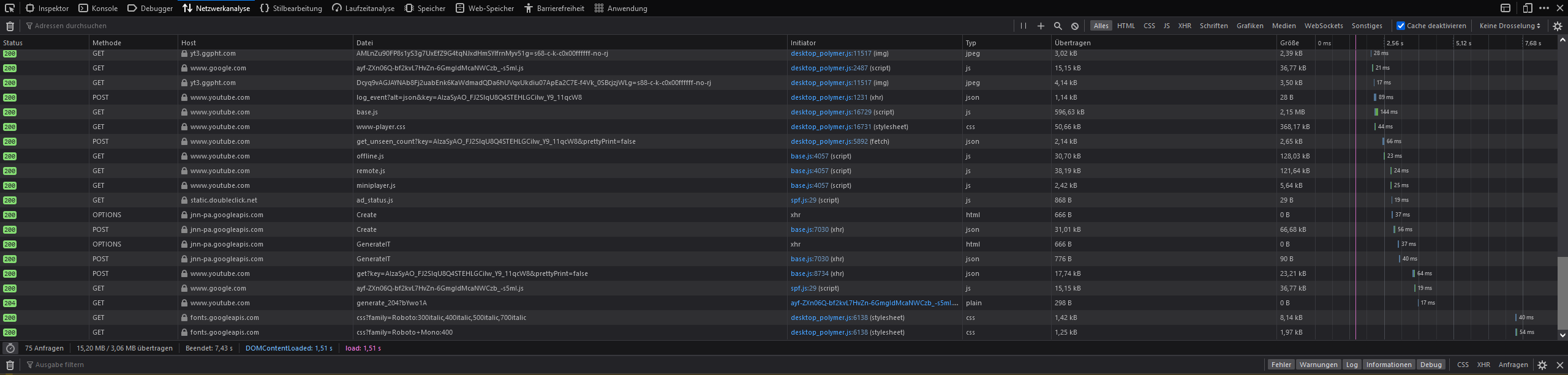Open desktop_polymer.js:5892 initiator link
Viewport: 1568px width, 375px height.
[x=829, y=141]
